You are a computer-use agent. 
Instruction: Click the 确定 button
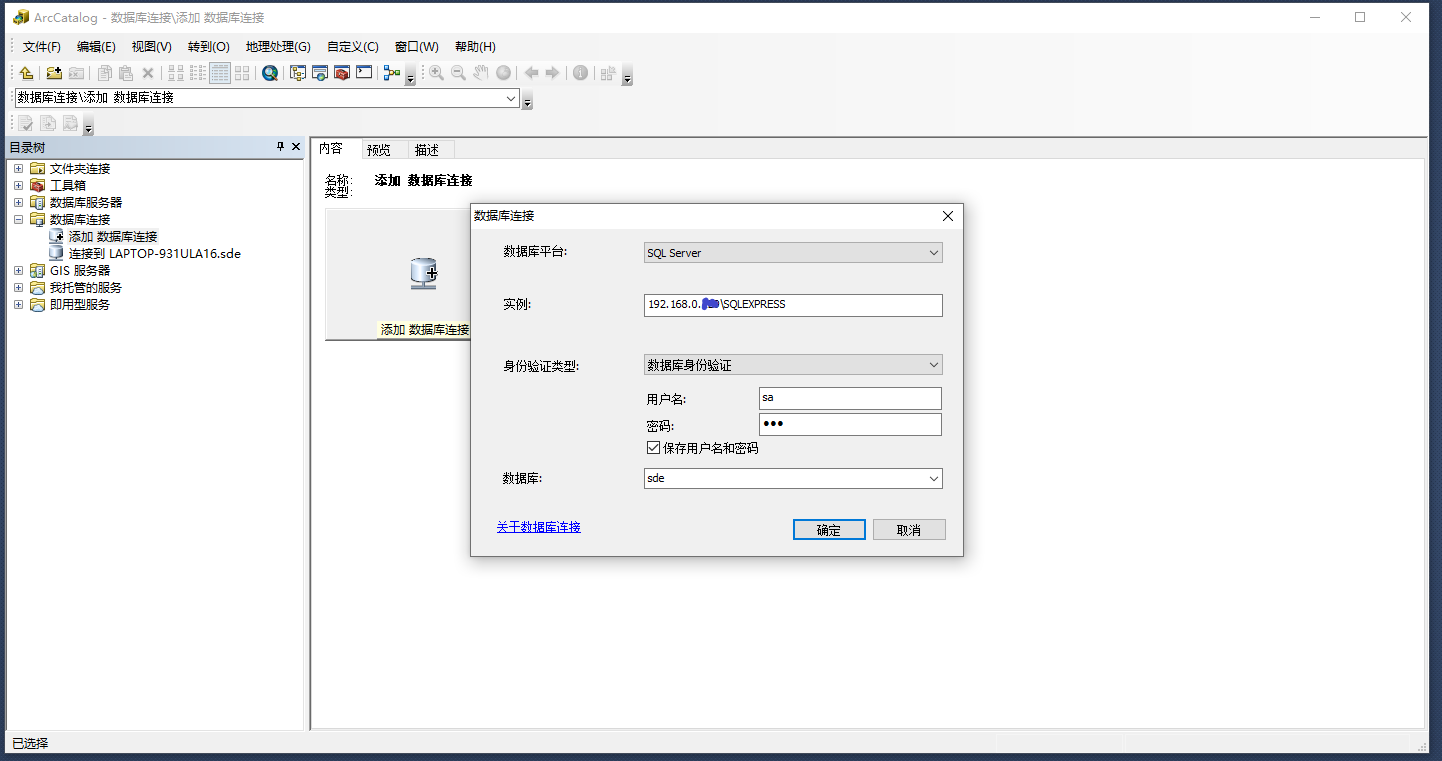click(828, 529)
